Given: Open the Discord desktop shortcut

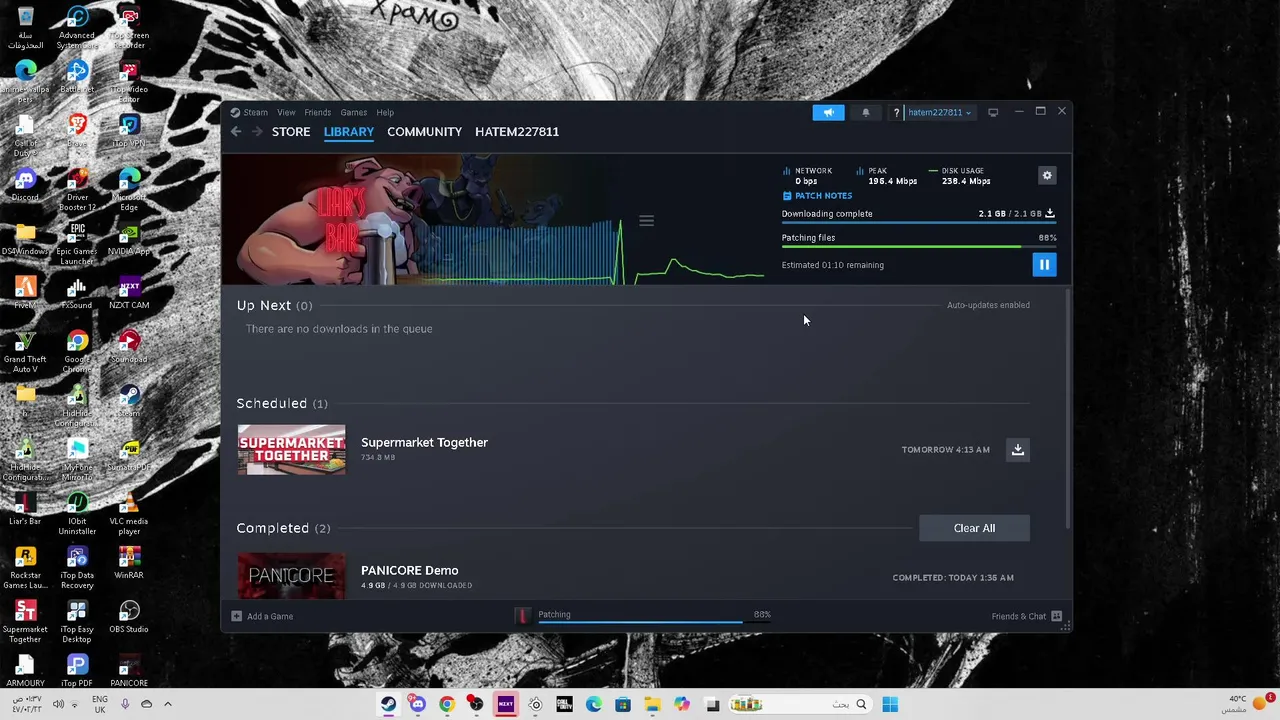Looking at the screenshot, I should 25,182.
